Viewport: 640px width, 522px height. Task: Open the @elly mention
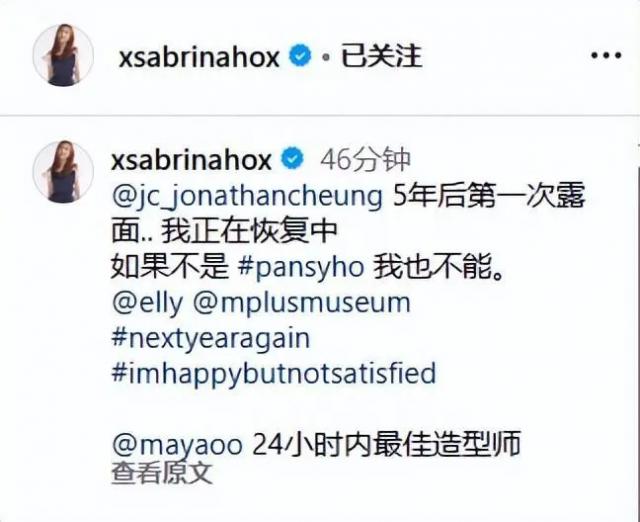tap(147, 304)
